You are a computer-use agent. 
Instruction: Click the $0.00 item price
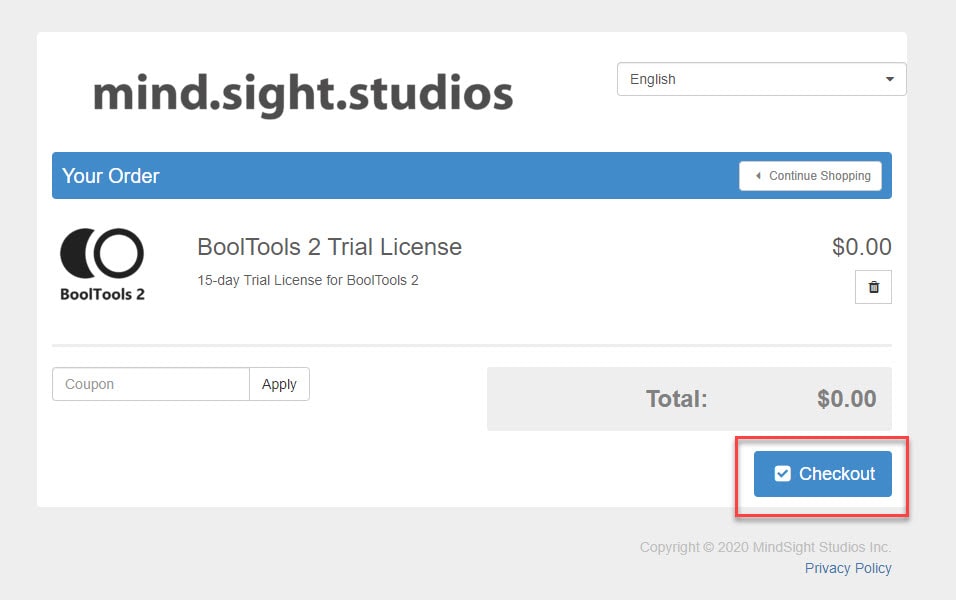pyautogui.click(x=861, y=247)
